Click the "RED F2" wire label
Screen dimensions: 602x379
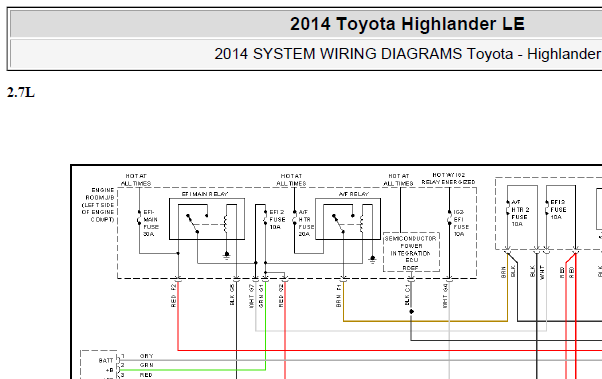[174, 295]
